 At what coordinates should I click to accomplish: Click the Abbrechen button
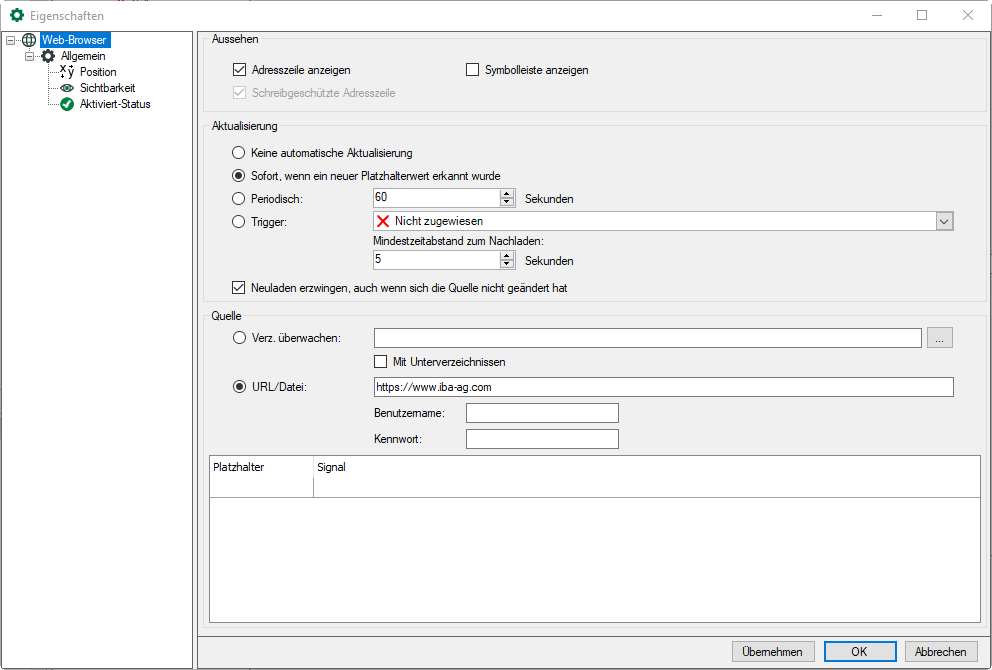[941, 652]
